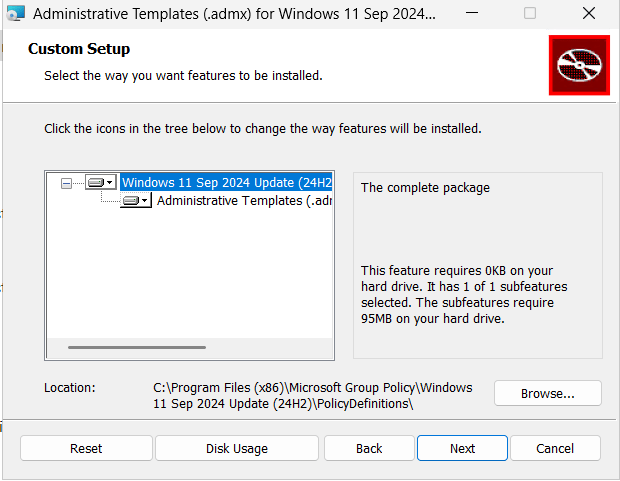Open install dropdown arrow for Administrative Templates

coord(145,201)
